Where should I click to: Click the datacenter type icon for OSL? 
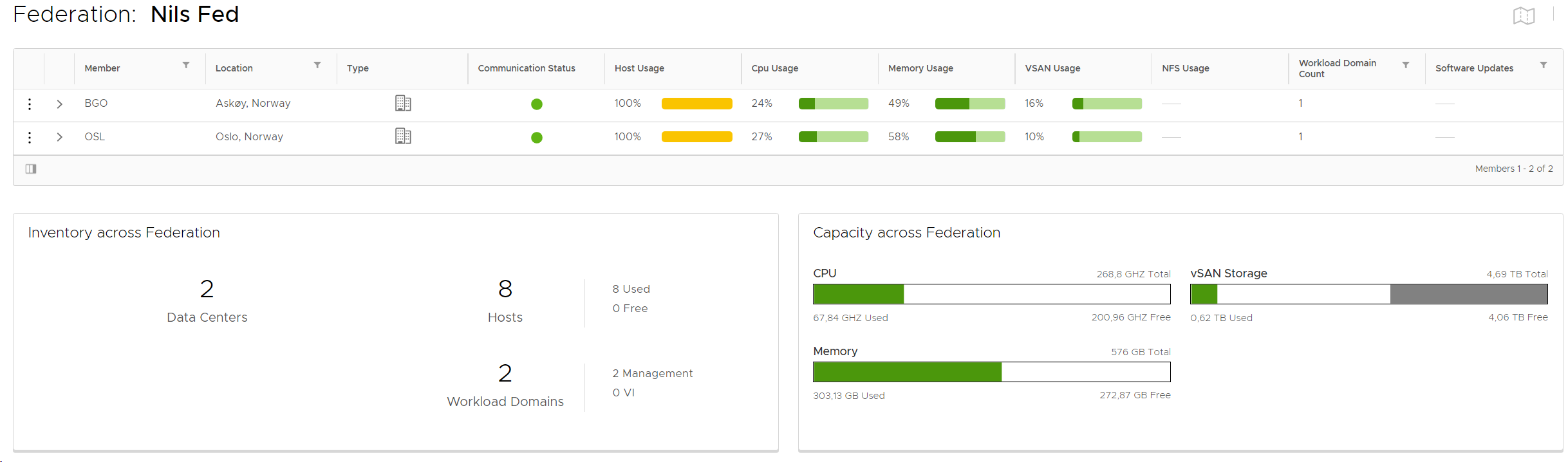pyautogui.click(x=403, y=136)
